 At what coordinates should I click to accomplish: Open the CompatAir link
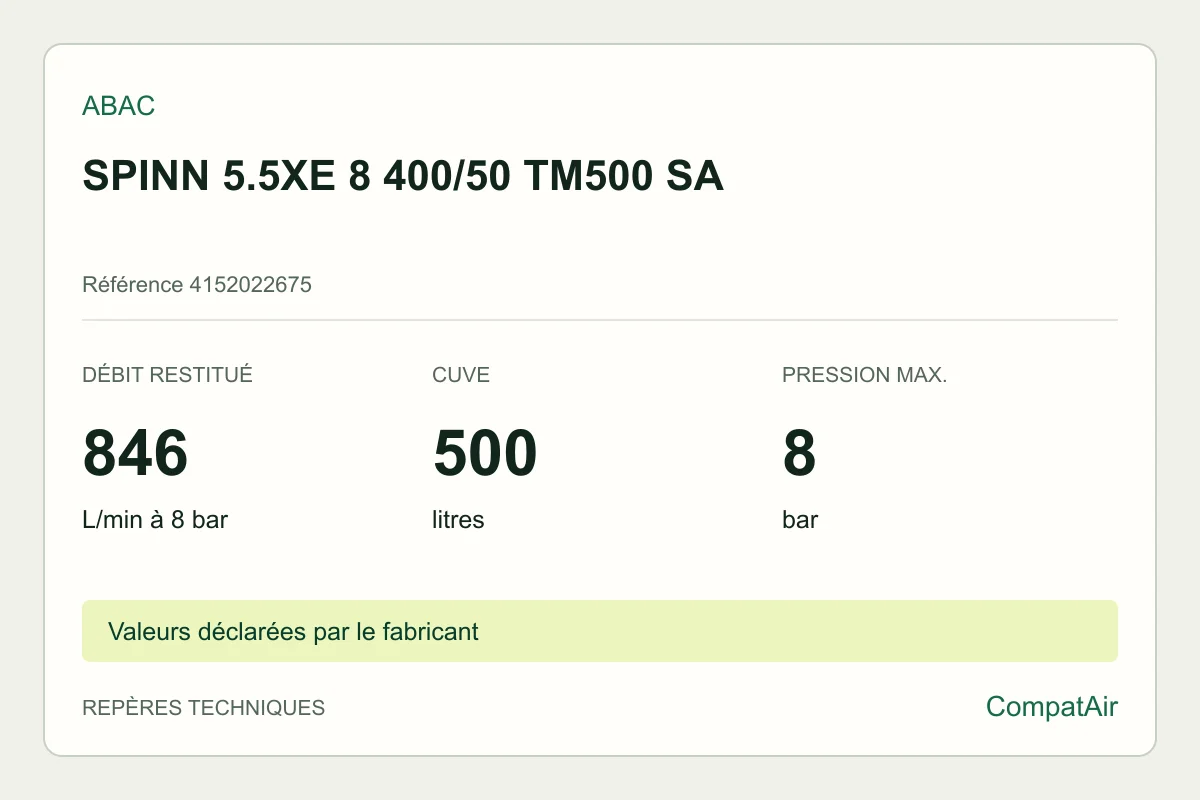tap(1052, 707)
